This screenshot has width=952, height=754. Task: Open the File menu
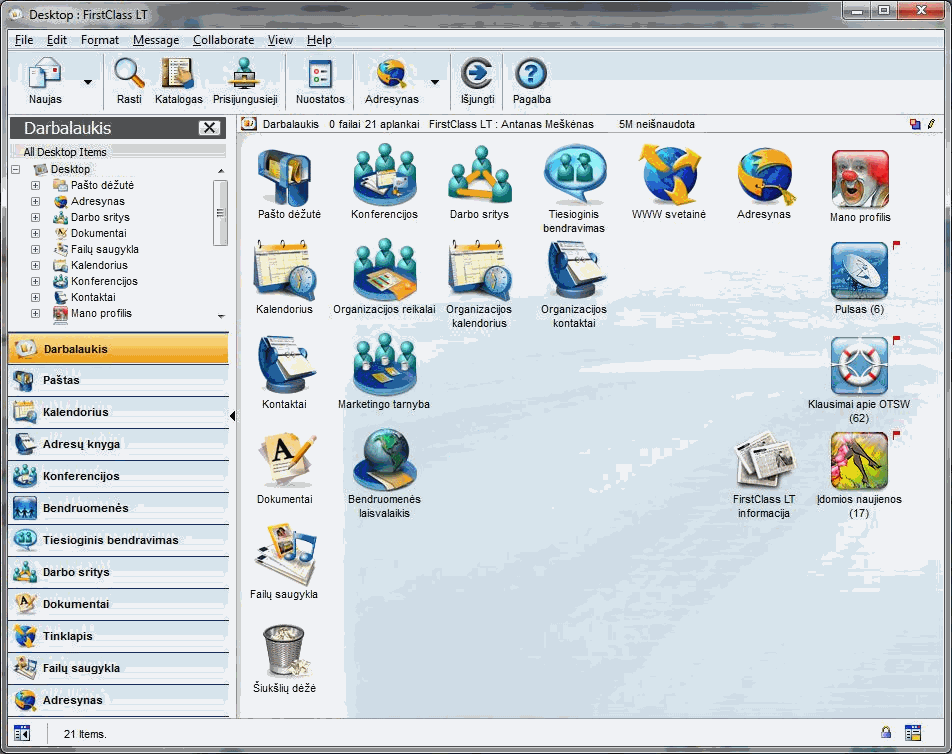click(x=24, y=40)
